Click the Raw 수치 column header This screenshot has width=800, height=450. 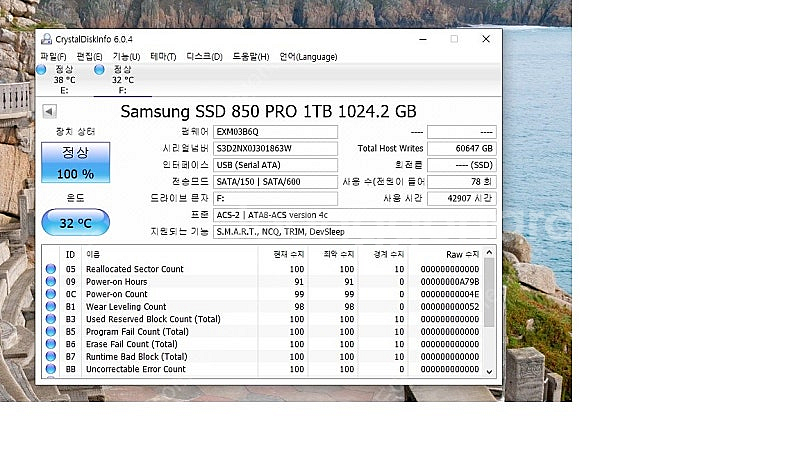tap(462, 254)
